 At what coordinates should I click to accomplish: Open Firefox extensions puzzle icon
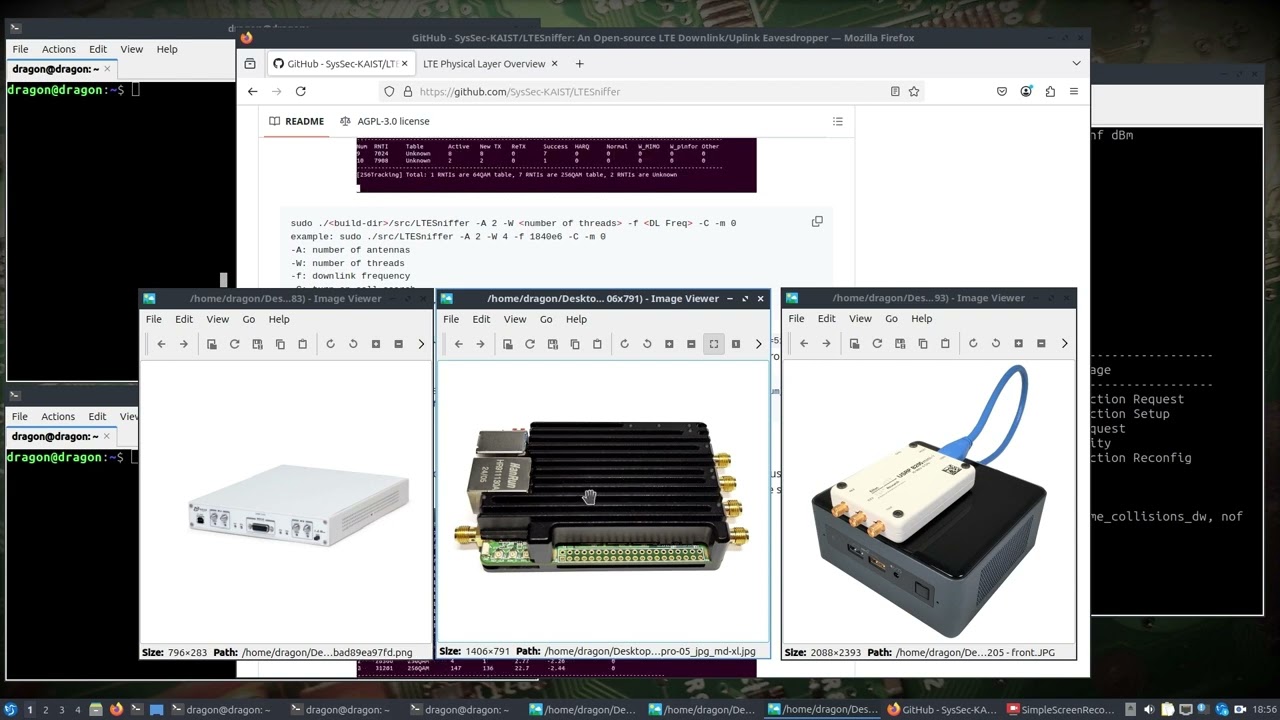point(1050,91)
